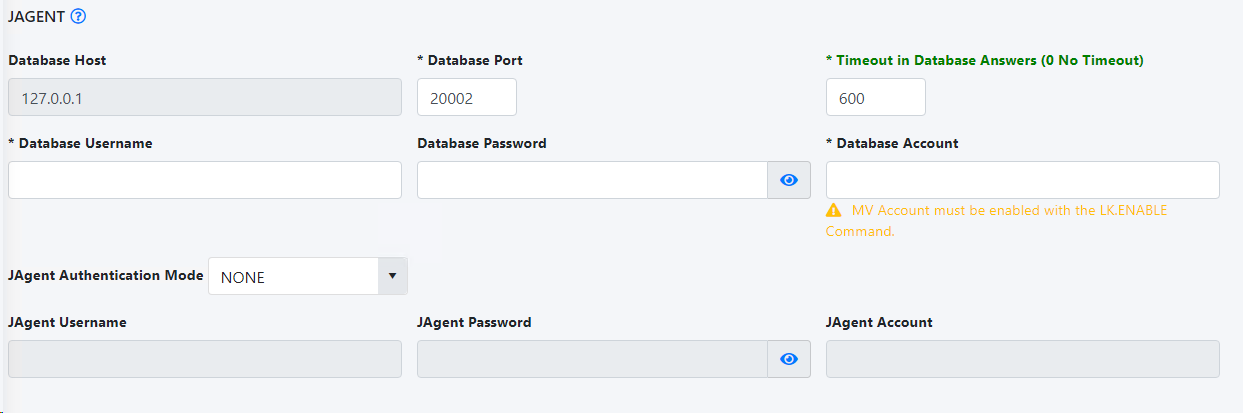Click the JAgent Password field
This screenshot has height=413, width=1243.
tap(592, 359)
